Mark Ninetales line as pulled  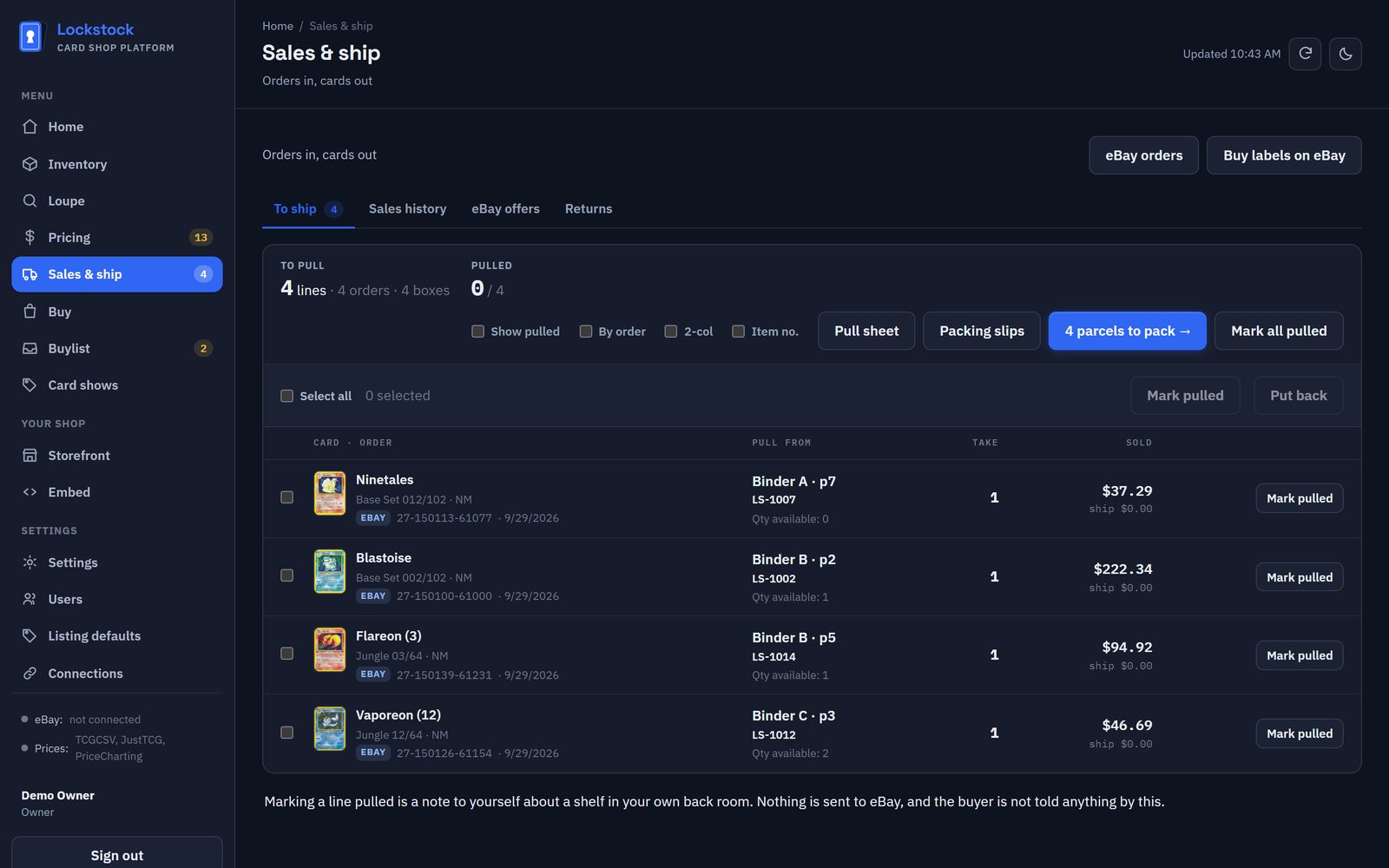click(1299, 498)
